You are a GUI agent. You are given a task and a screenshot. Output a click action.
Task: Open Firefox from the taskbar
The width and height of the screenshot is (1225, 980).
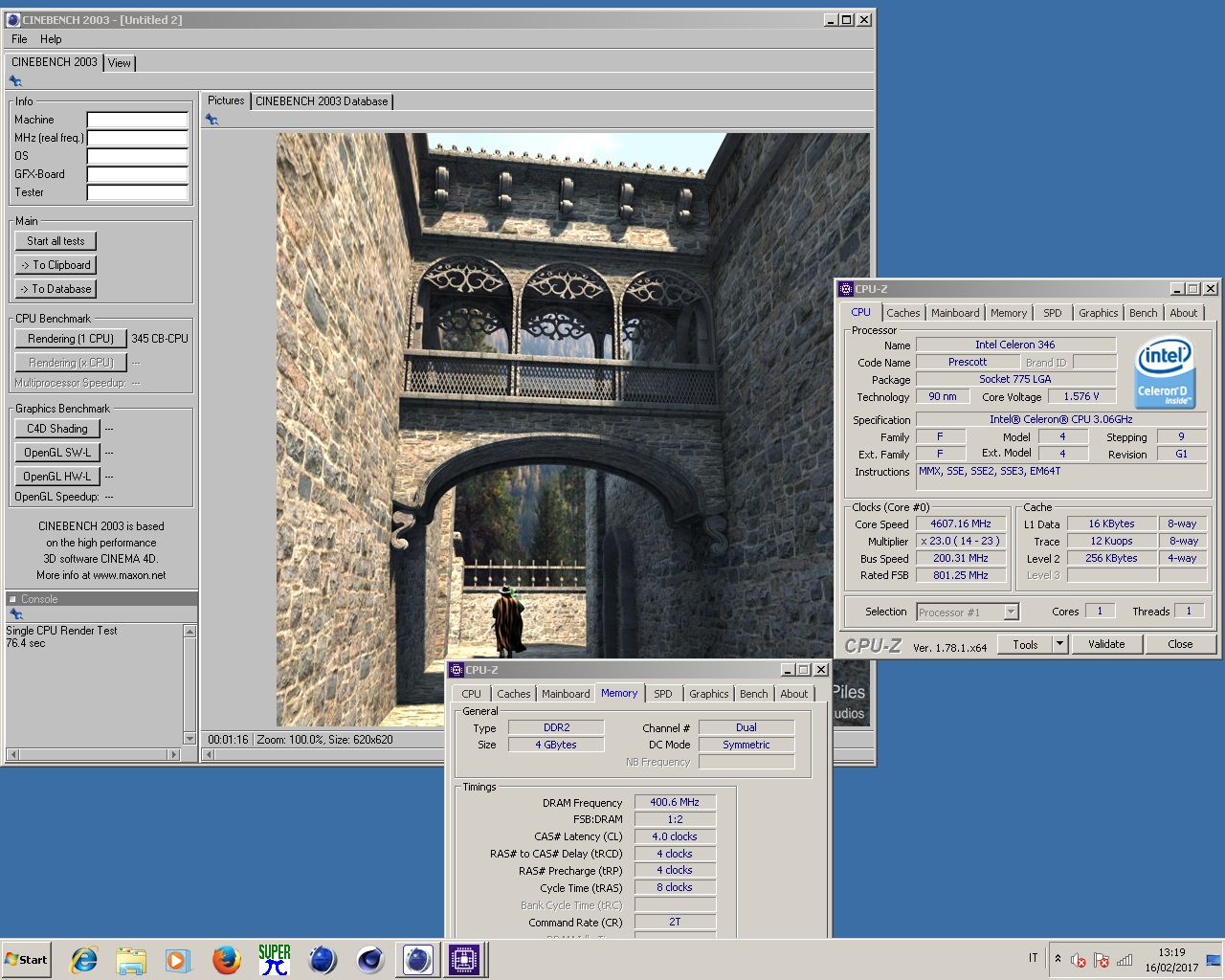point(226,960)
